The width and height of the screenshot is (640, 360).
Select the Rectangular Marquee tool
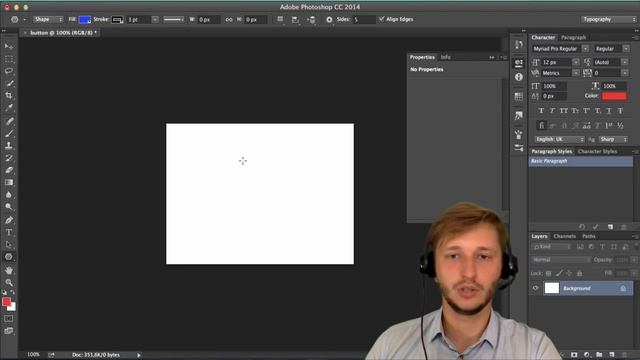click(9, 59)
